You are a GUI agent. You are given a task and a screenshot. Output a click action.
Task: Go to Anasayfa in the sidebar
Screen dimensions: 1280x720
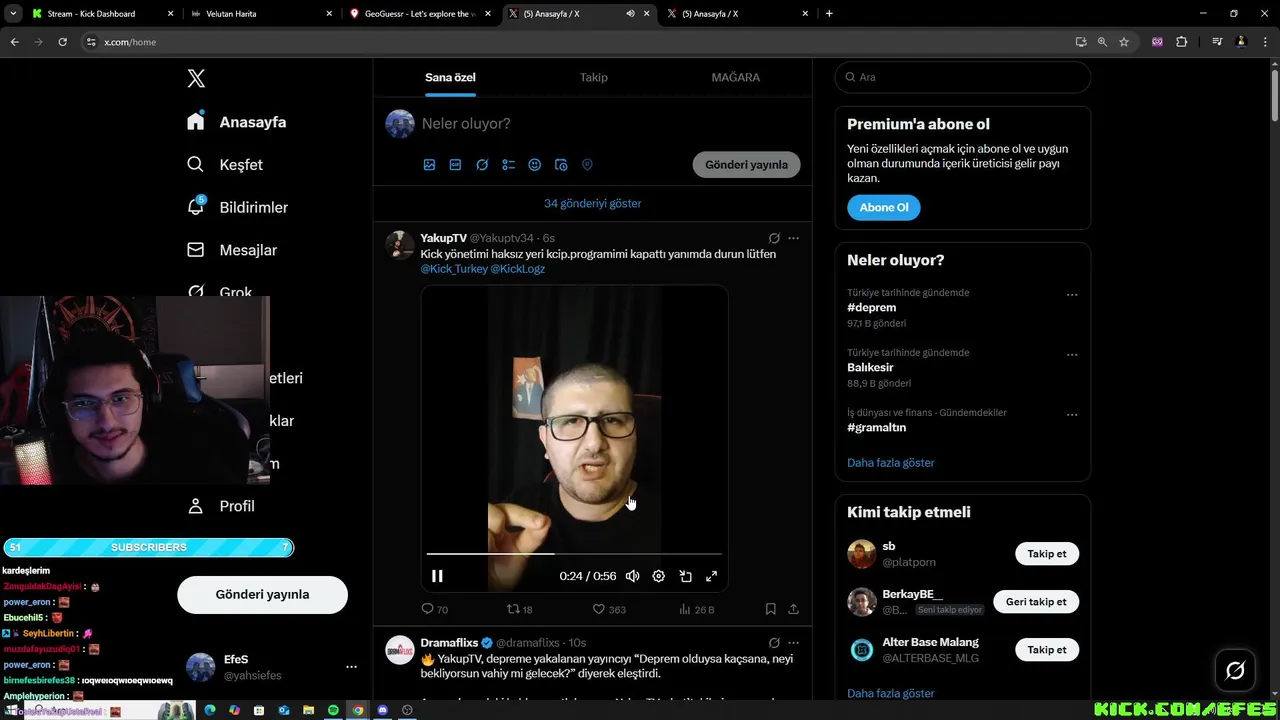[237, 122]
